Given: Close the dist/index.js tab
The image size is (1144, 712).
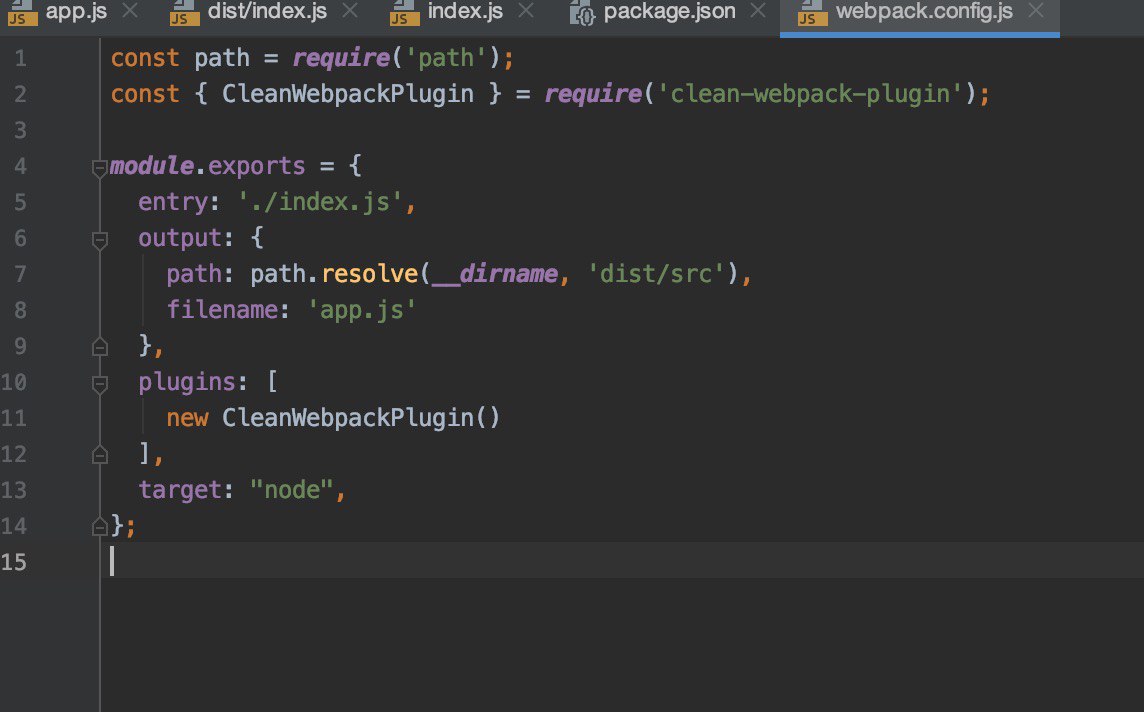Looking at the screenshot, I should click(350, 11).
